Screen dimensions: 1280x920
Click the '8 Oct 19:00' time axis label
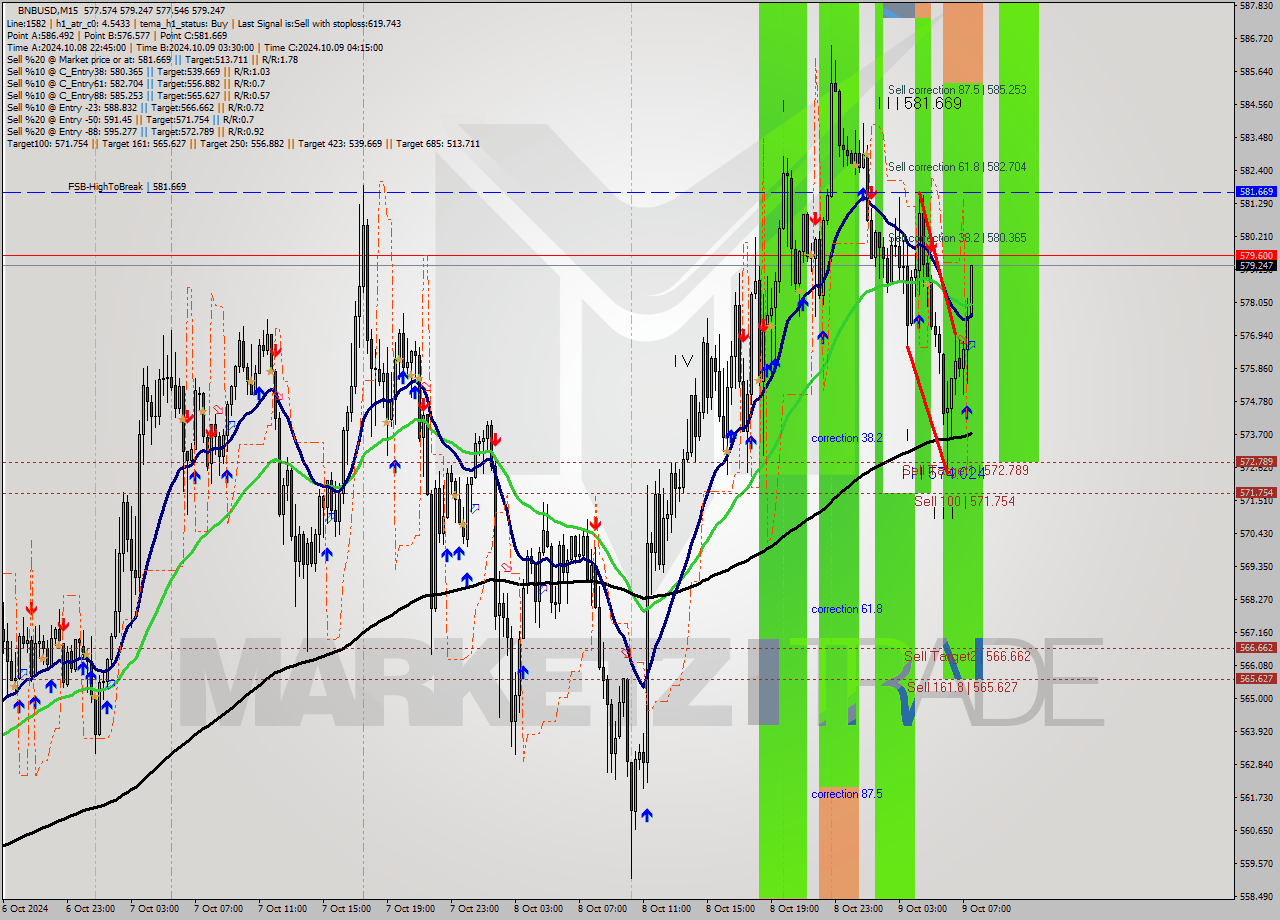tap(793, 909)
